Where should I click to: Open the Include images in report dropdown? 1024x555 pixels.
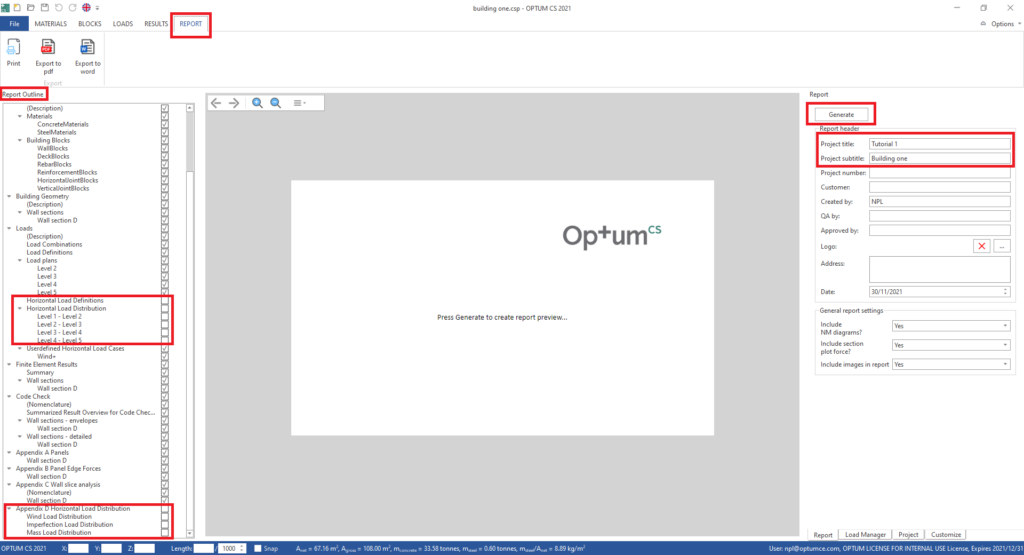click(x=950, y=365)
